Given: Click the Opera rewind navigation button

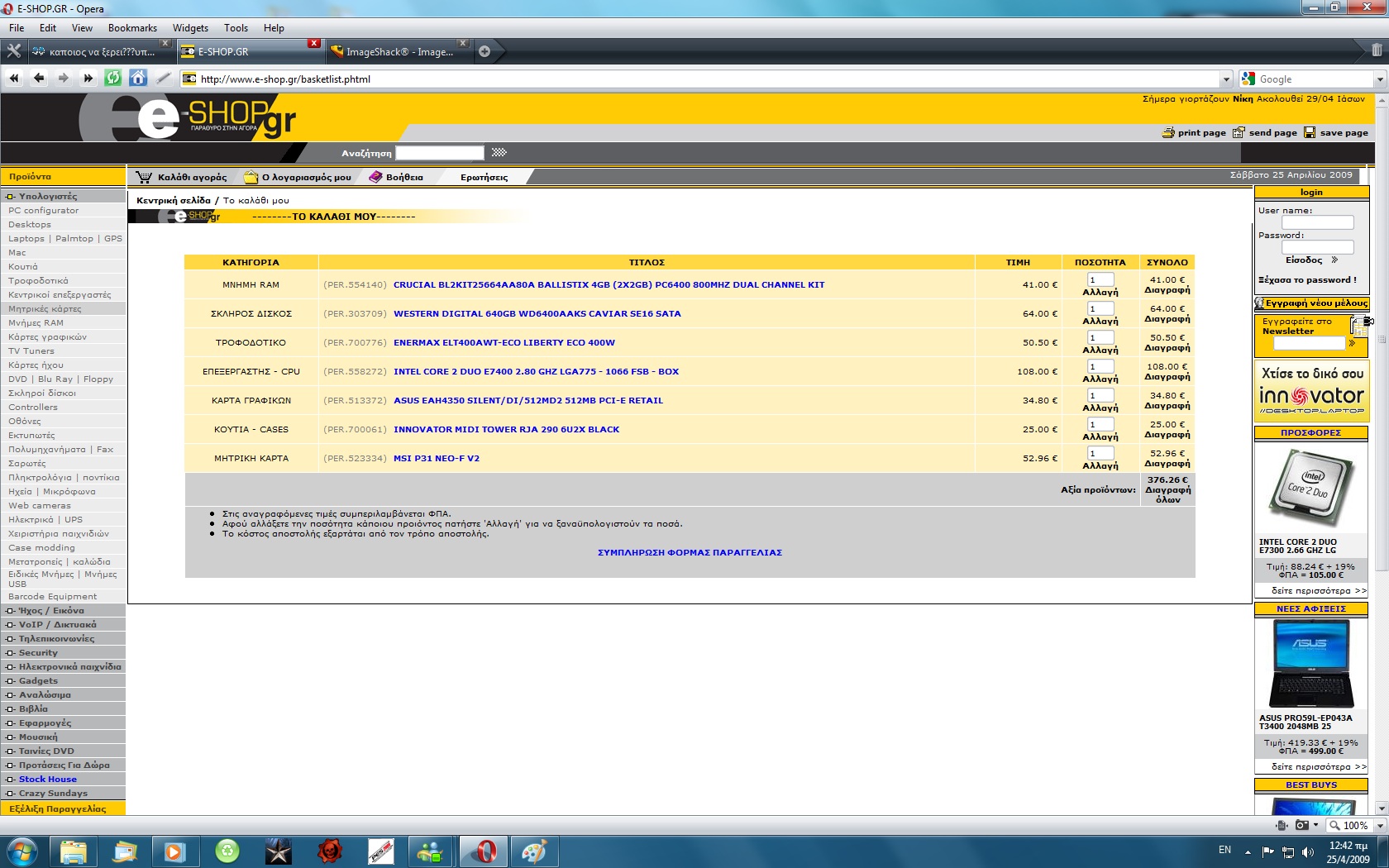Looking at the screenshot, I should (x=14, y=79).
